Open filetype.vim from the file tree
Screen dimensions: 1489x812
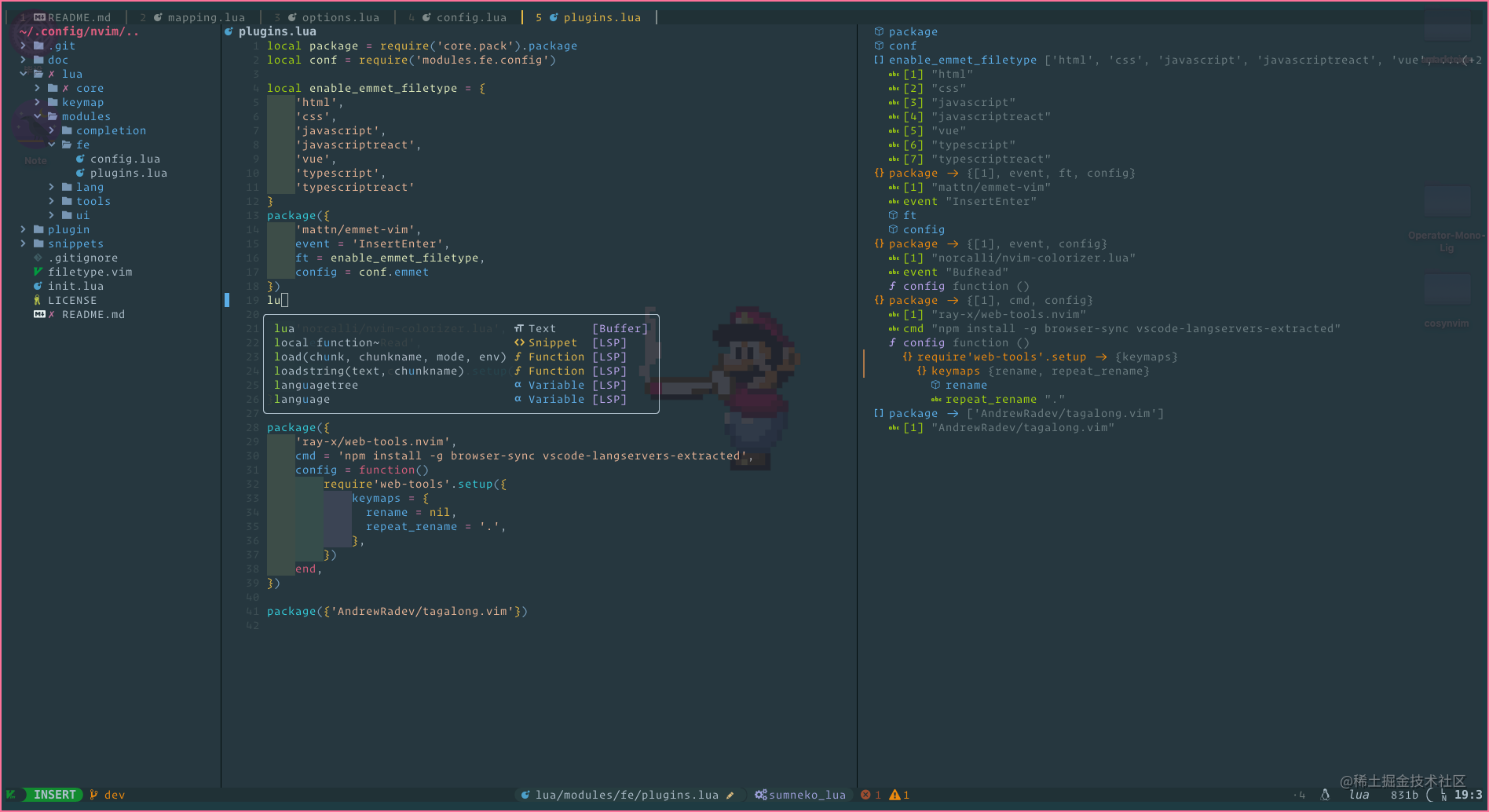90,272
